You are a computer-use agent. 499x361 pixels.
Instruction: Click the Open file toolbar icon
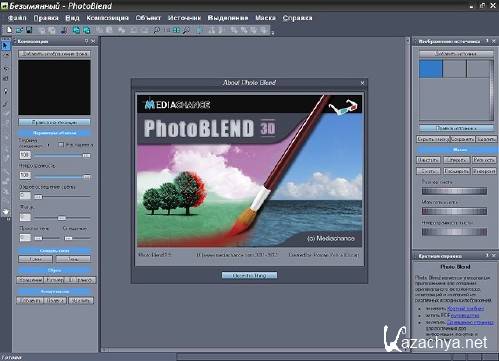[19, 30]
